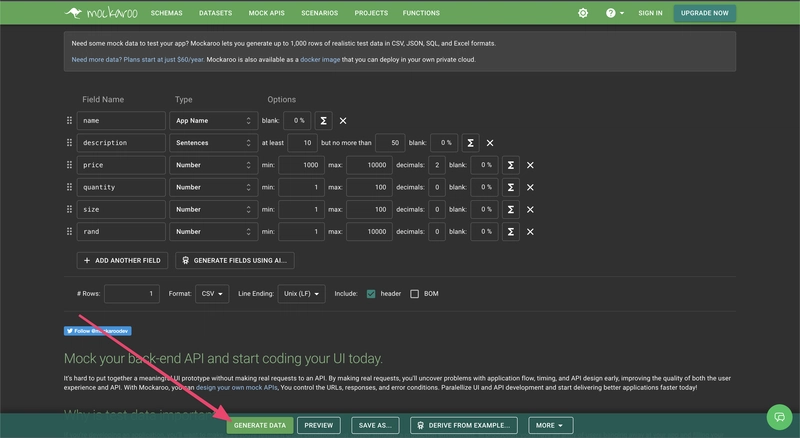
Task: Remove the price field with its X
Action: [530, 165]
